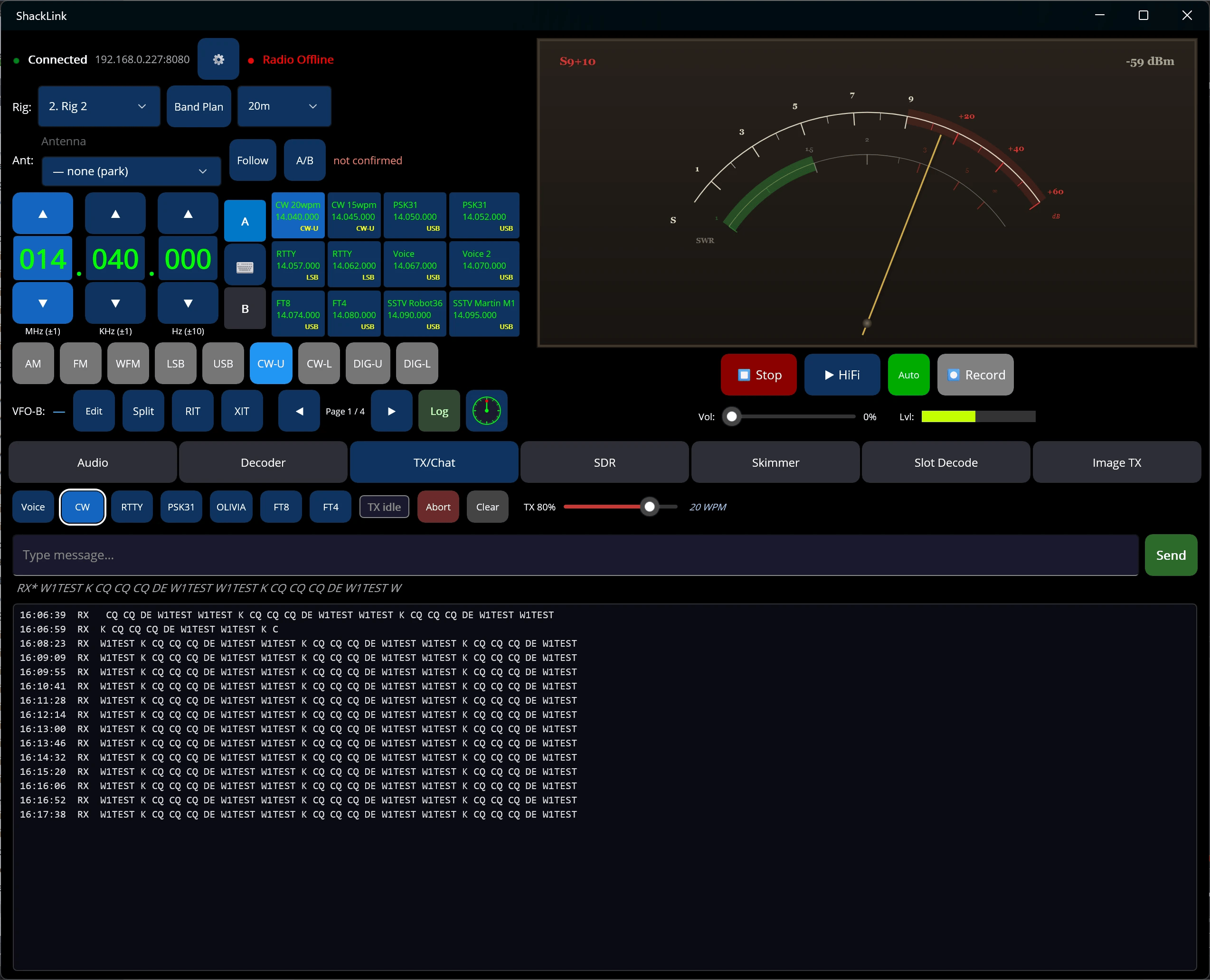Click the TX power slider handle
This screenshot has width=1210, height=980.
coord(650,507)
